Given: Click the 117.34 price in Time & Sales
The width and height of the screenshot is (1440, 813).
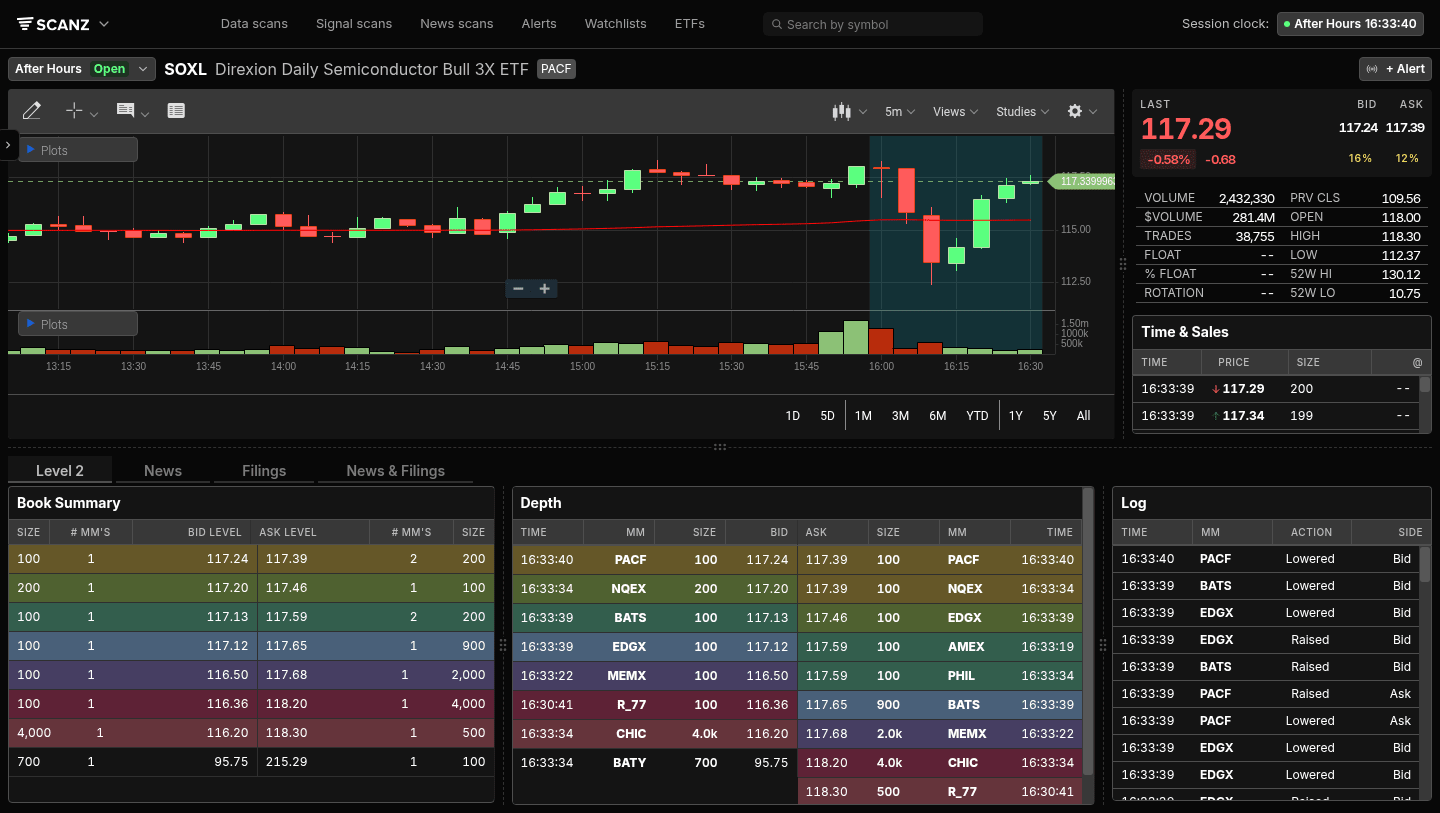Looking at the screenshot, I should click(1243, 415).
